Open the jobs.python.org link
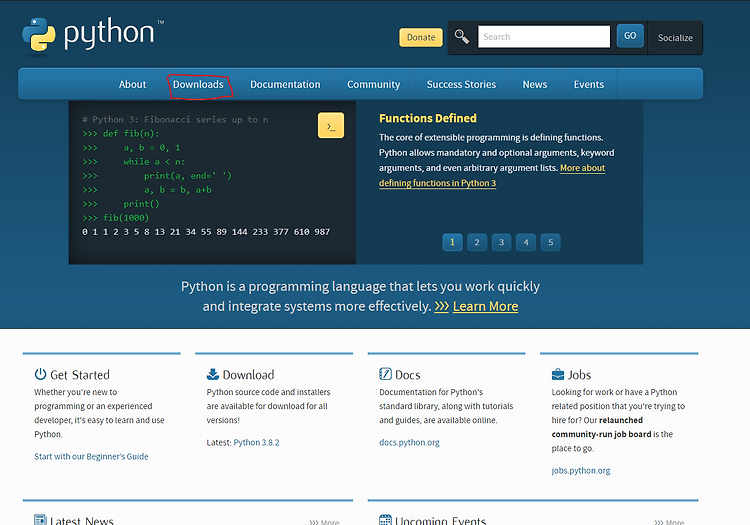Viewport: 750px width, 525px height. (x=581, y=470)
